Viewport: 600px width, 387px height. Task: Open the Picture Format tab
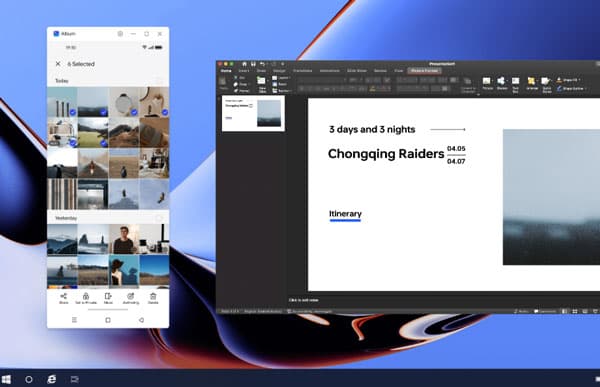pyautogui.click(x=424, y=71)
